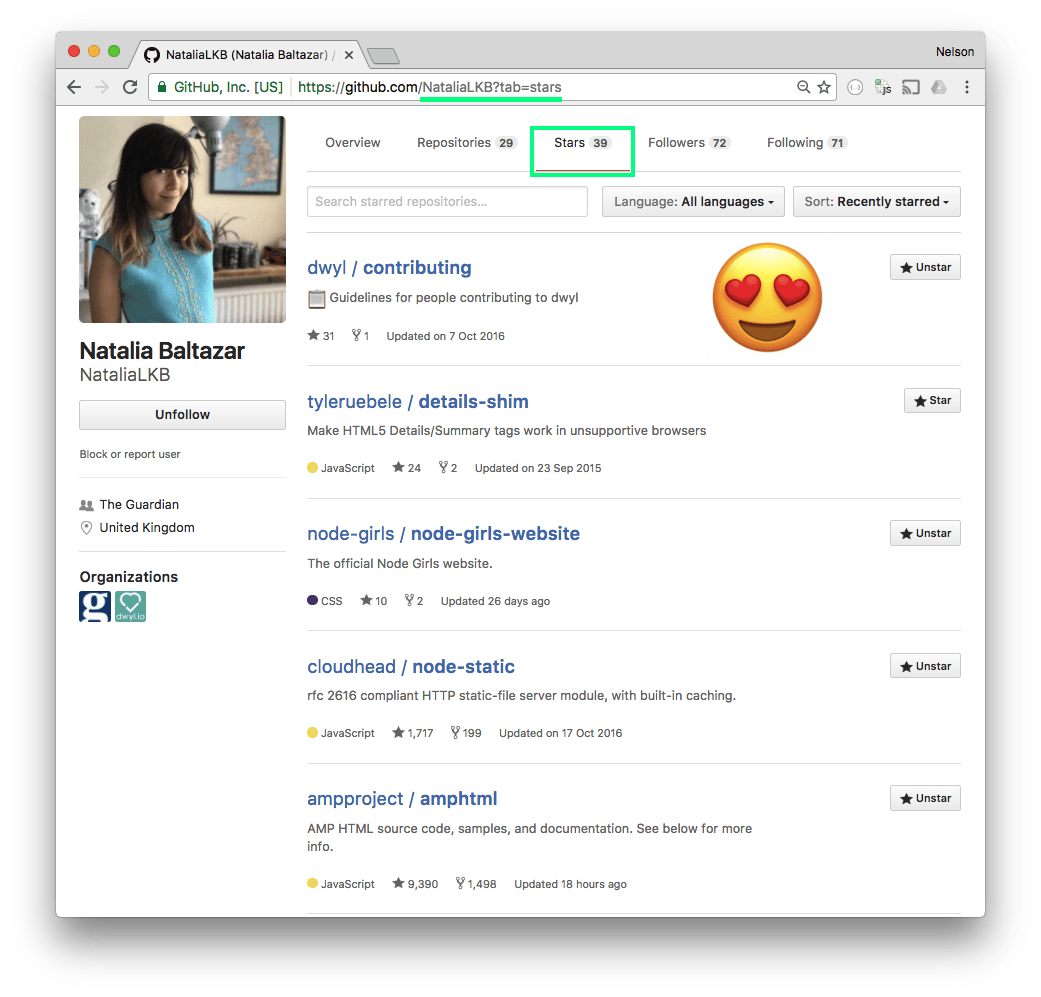Click the Google Drive extension icon
The image size is (1041, 997).
point(939,87)
